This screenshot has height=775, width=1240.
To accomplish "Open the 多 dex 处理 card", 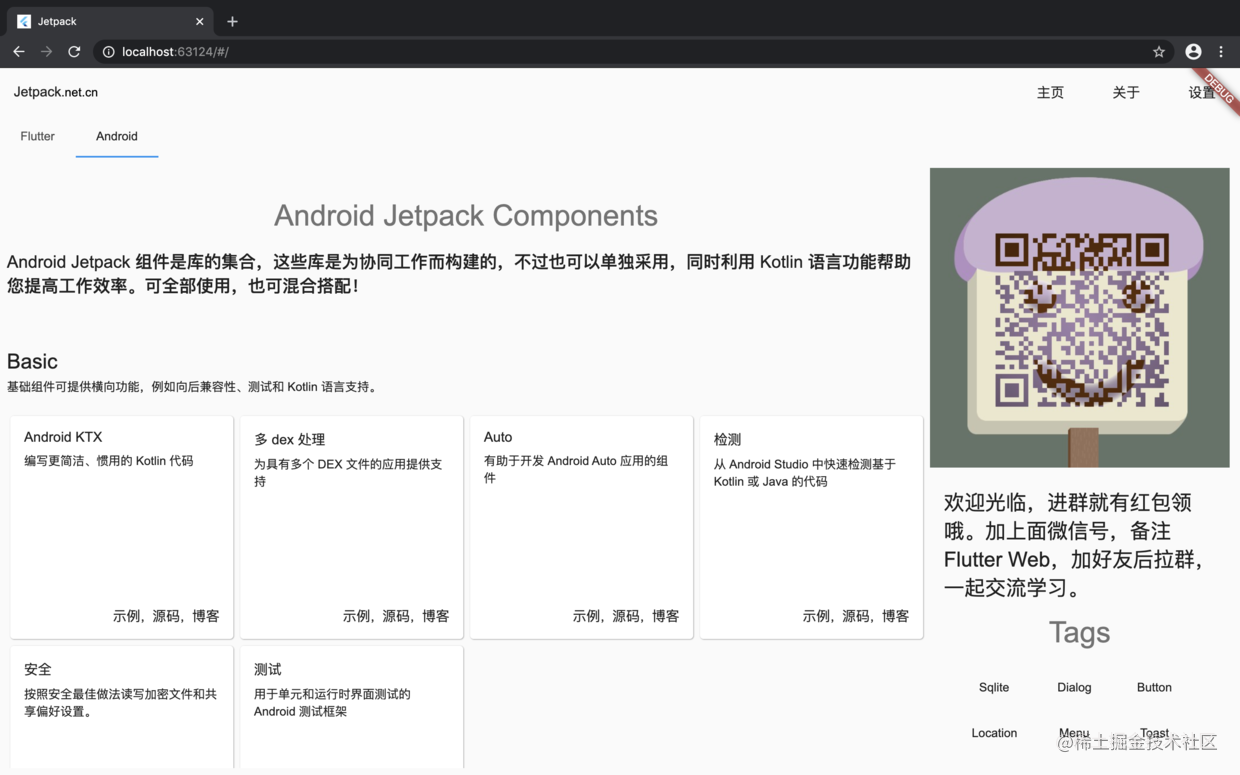I will click(x=352, y=527).
